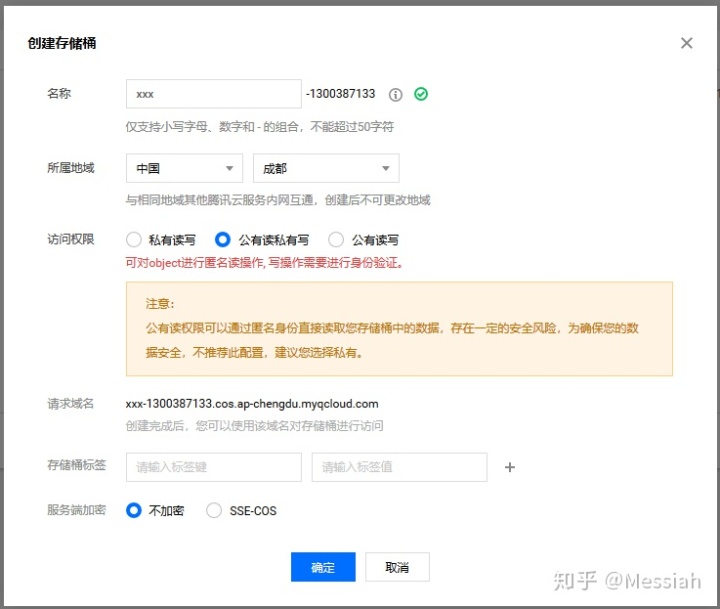Click the info icon beside -1300387133
720x609 pixels.
(395, 95)
